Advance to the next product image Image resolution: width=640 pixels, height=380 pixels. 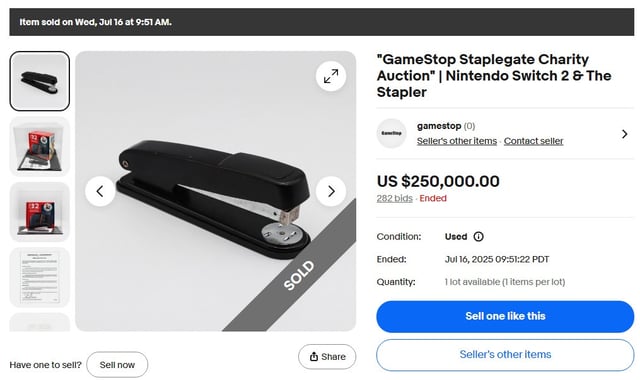click(x=331, y=191)
